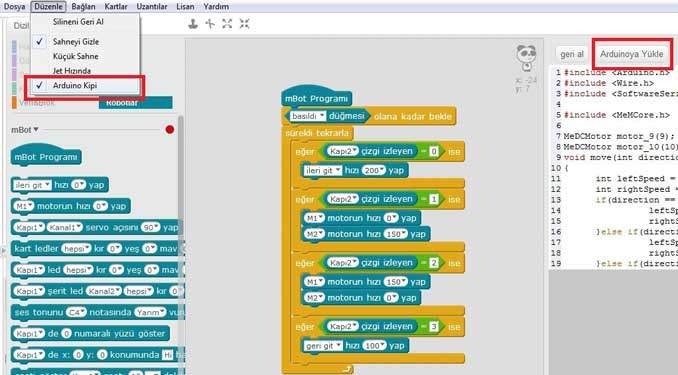
Task: Select the Robotlar block category swatch
Action: click(x=135, y=103)
